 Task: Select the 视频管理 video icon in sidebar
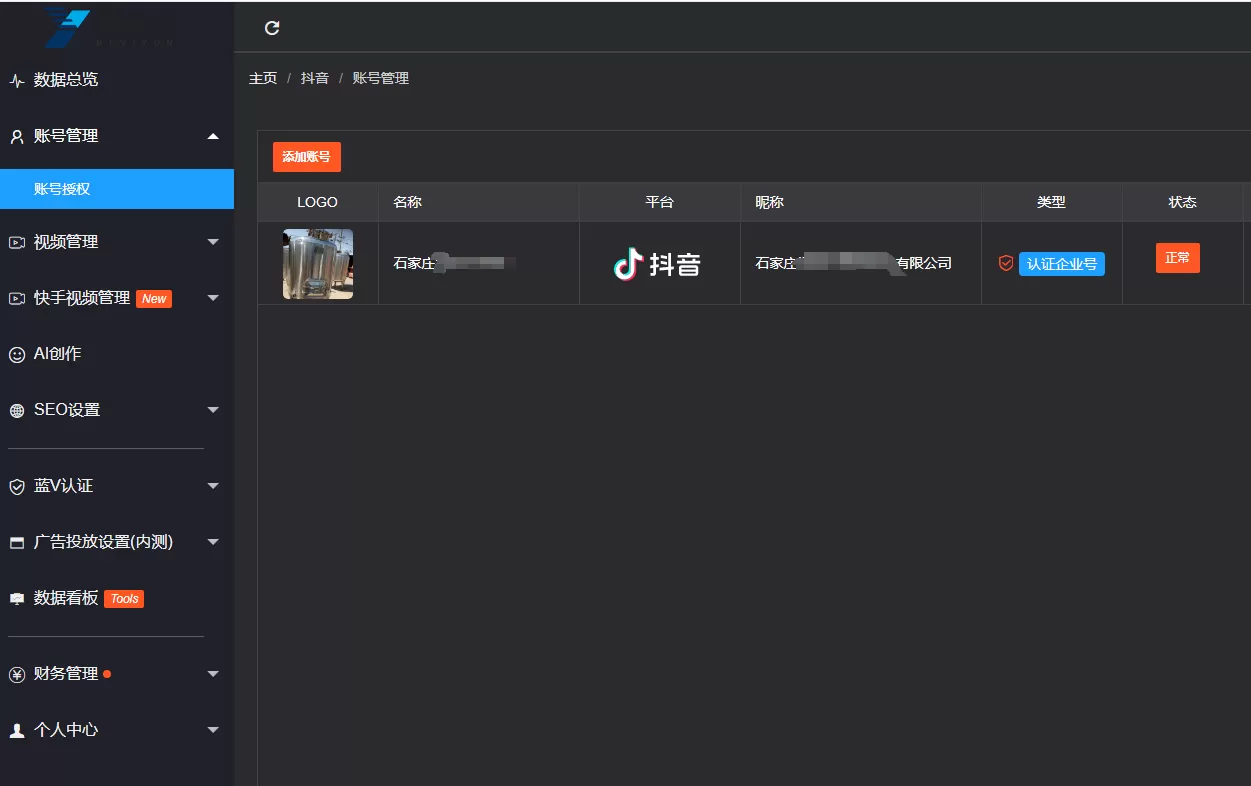16,241
